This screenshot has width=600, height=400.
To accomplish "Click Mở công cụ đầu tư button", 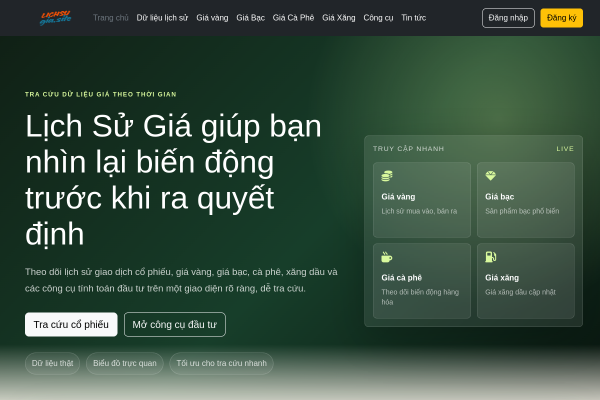I will pyautogui.click(x=175, y=325).
